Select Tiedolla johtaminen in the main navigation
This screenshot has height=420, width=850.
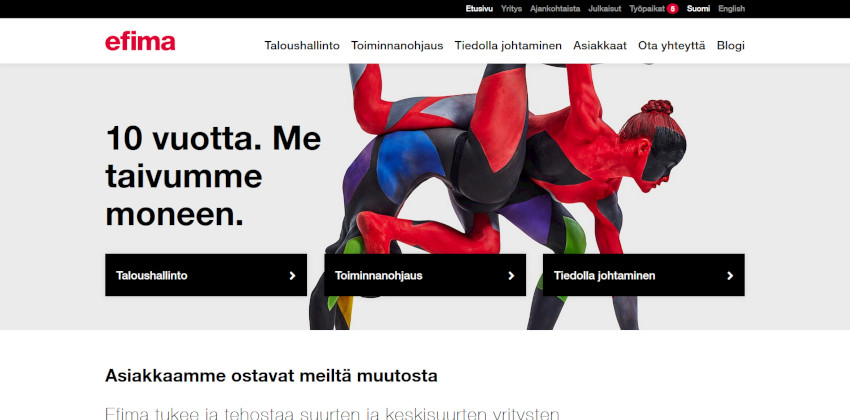pos(508,46)
